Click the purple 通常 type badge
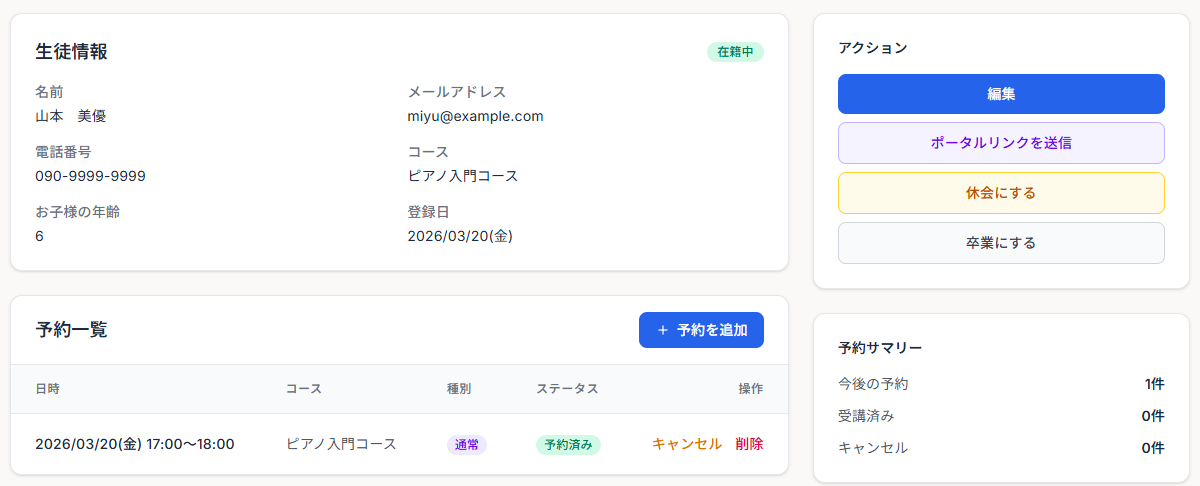This screenshot has width=1200, height=486. coord(466,445)
